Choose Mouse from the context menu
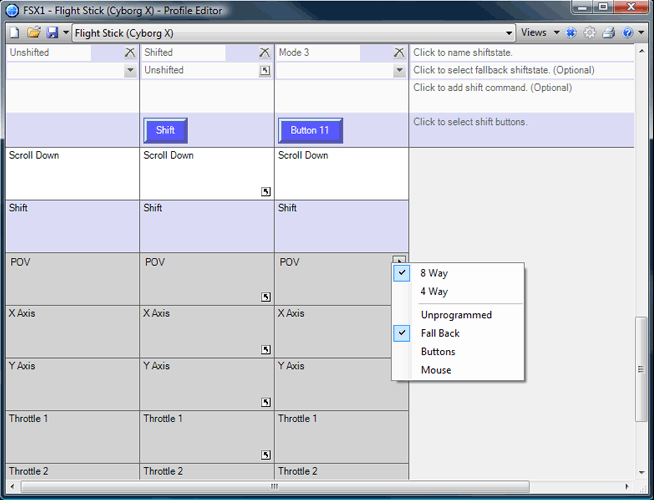The height and width of the screenshot is (500, 654). [458, 370]
